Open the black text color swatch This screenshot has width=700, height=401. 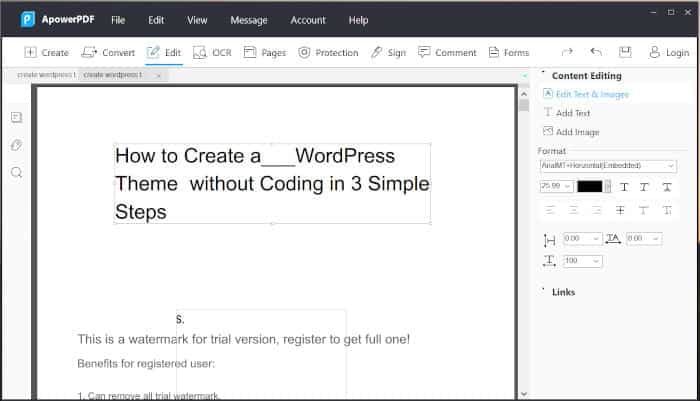click(590, 187)
